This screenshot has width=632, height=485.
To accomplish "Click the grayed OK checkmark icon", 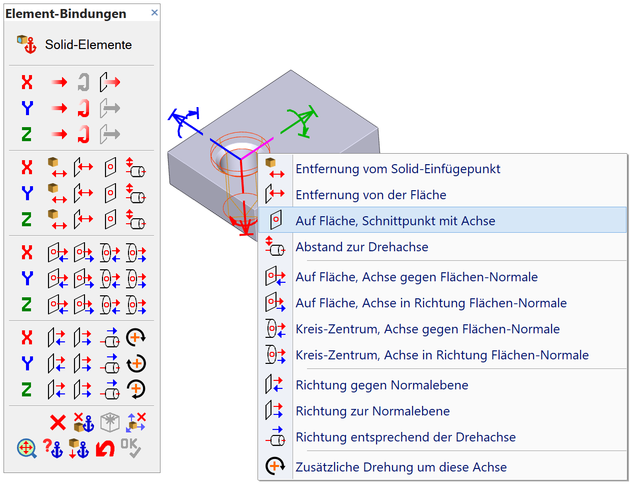I will 132,449.
